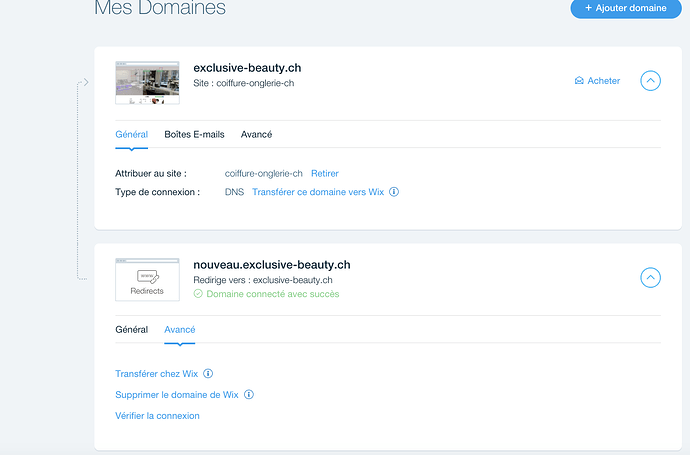Collapse the exclusive-beauty.ch domain panel
The height and width of the screenshot is (455, 690).
click(x=650, y=81)
